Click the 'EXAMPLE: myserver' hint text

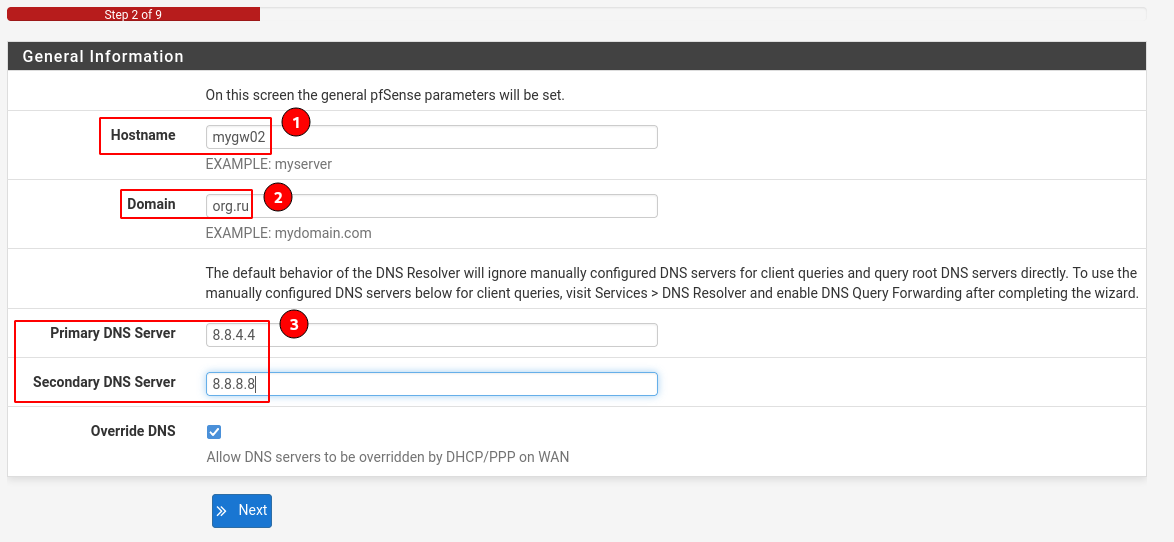pos(269,164)
